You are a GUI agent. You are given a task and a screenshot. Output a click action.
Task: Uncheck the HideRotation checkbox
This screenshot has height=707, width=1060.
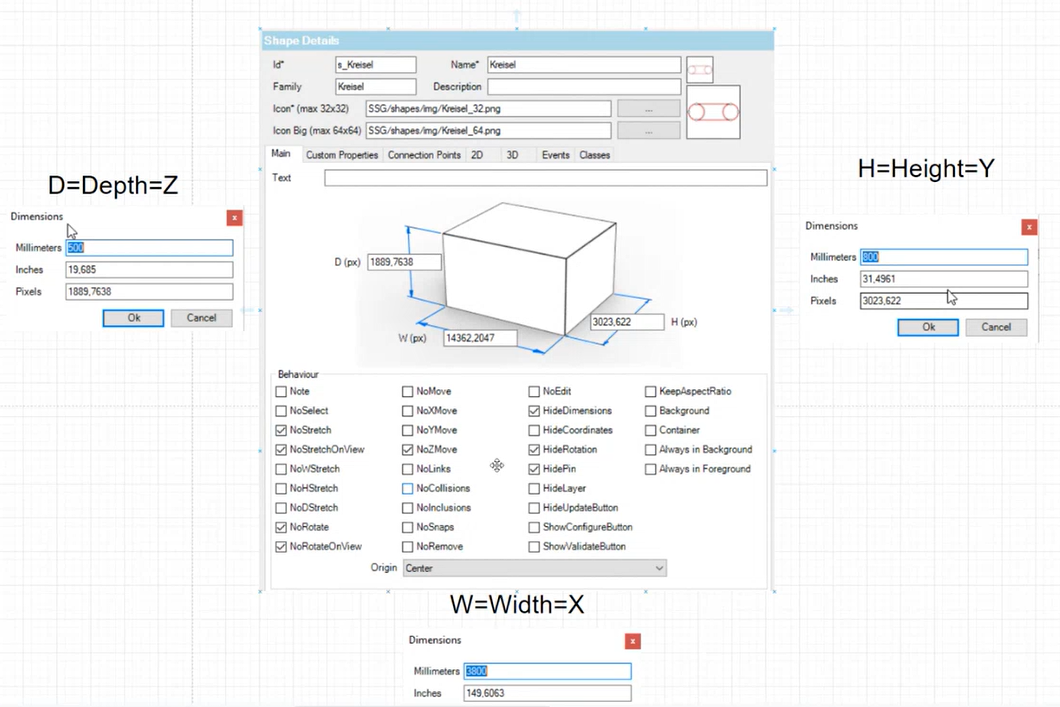pyautogui.click(x=534, y=449)
